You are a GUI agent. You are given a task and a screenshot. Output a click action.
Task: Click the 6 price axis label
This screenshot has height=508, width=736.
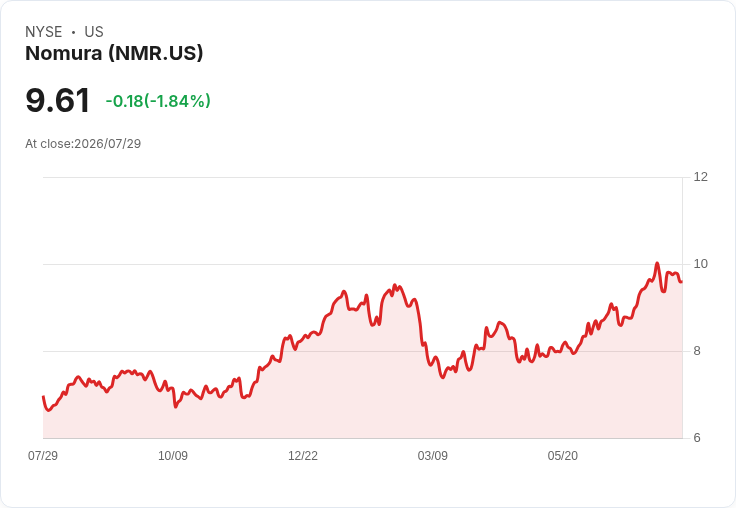697,438
